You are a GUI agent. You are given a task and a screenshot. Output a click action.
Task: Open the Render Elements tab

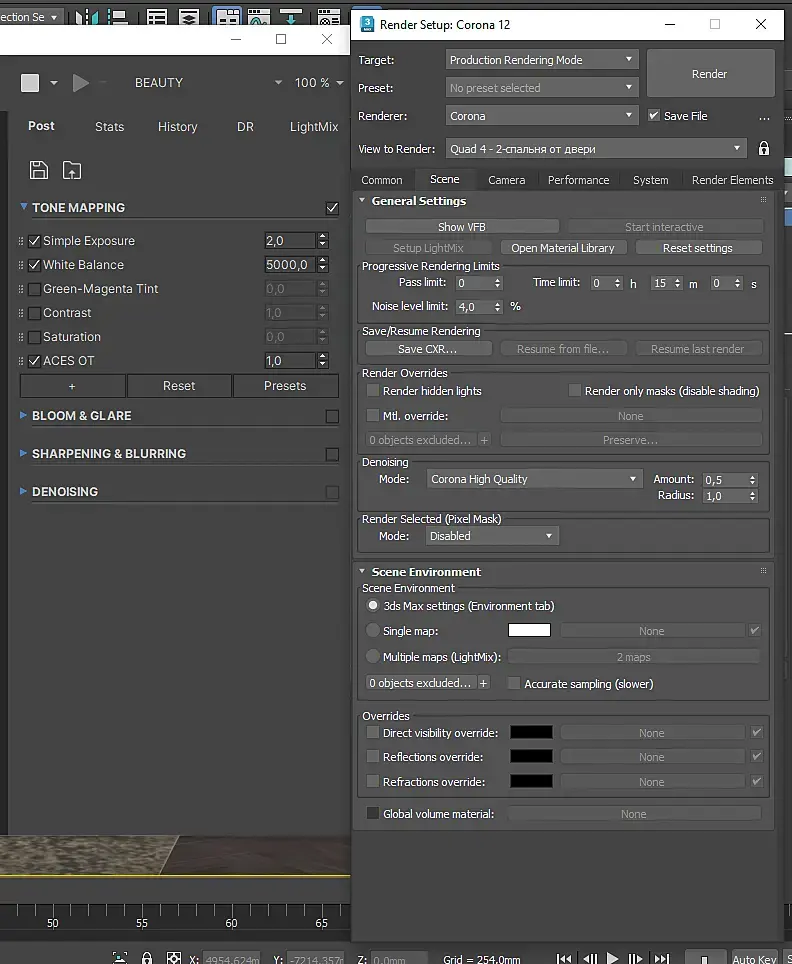tap(732, 180)
